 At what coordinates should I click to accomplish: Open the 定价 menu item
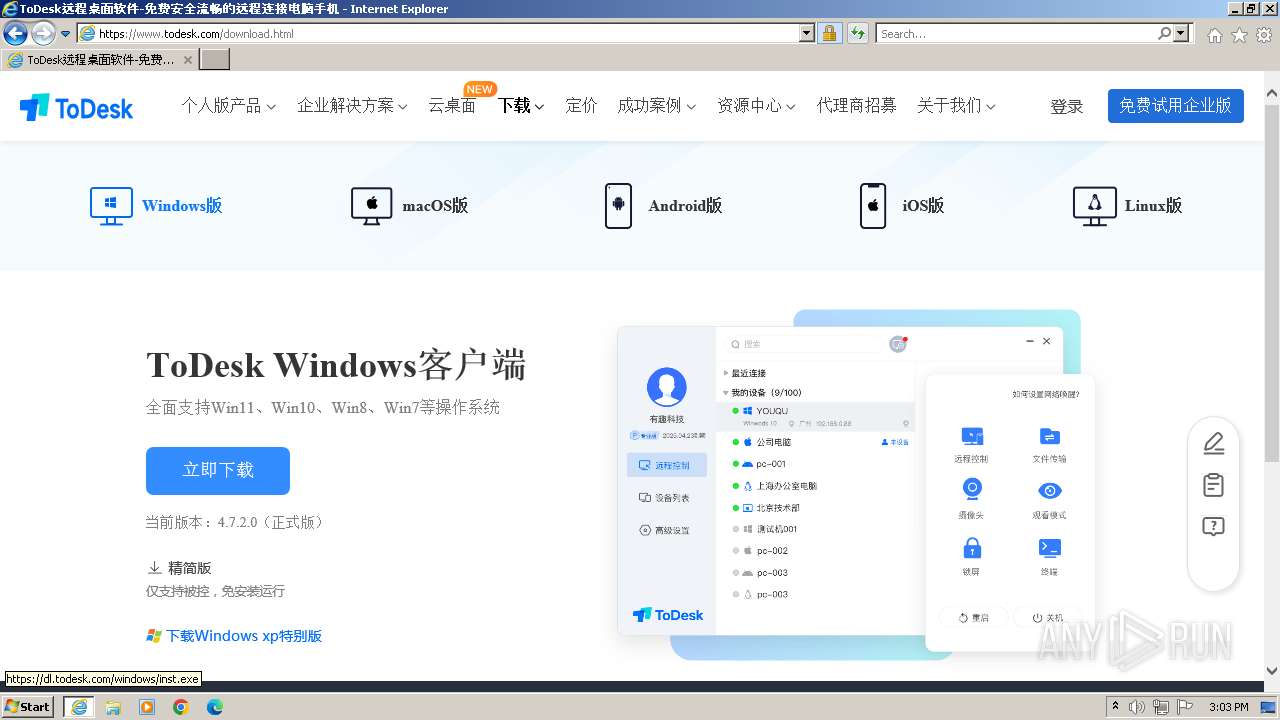point(581,105)
